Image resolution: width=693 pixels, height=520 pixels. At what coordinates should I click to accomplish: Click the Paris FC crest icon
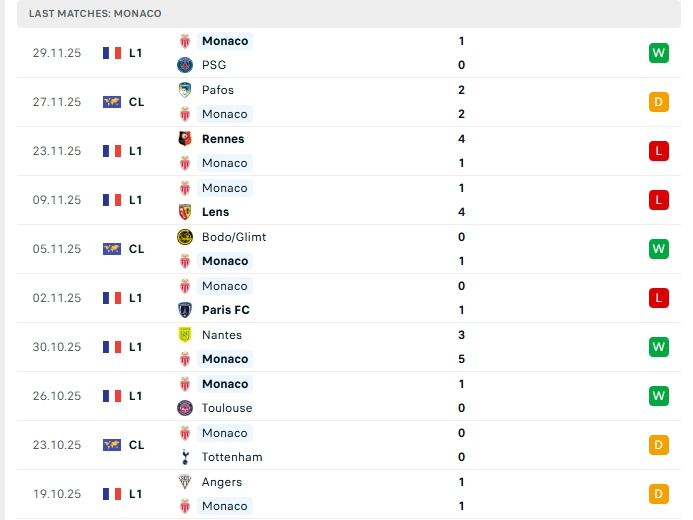click(x=184, y=310)
